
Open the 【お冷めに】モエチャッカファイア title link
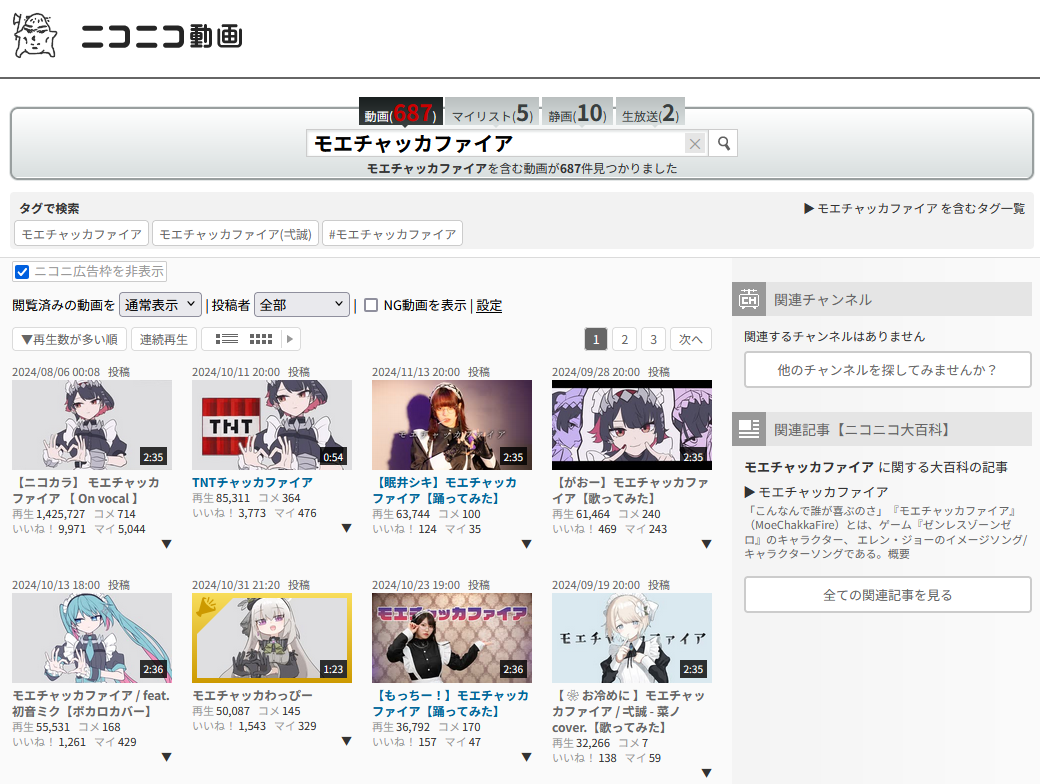(628, 711)
